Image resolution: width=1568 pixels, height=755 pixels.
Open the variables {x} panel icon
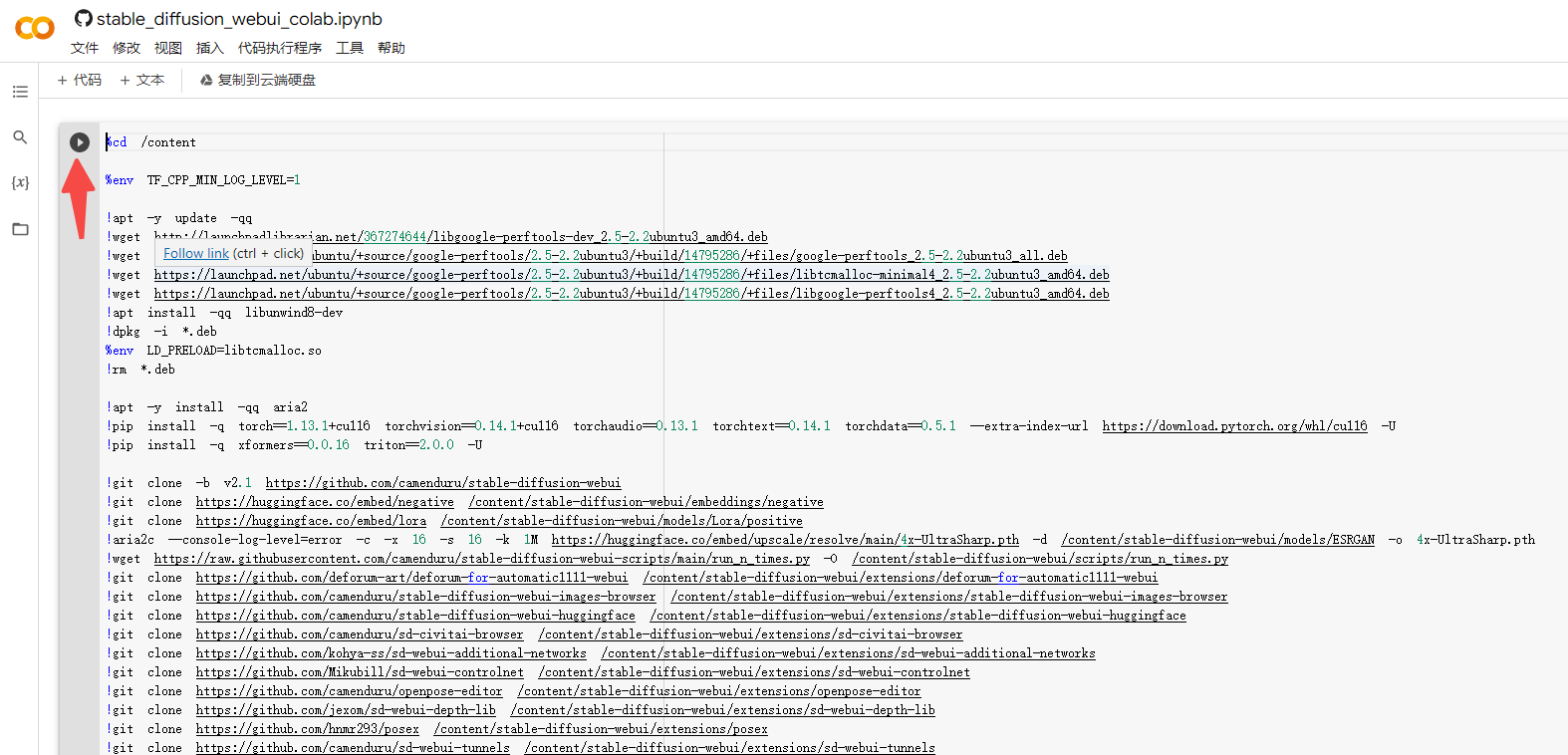coord(20,182)
